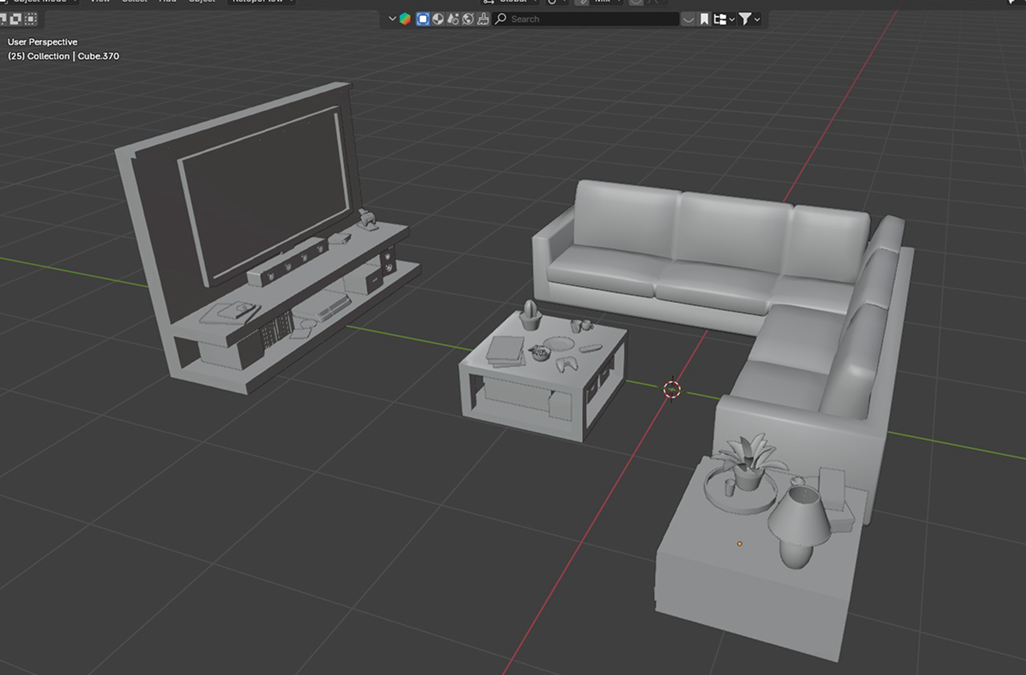Toggle the blue highlighted object filter icon
Screen dimensions: 1026x675
click(423, 19)
